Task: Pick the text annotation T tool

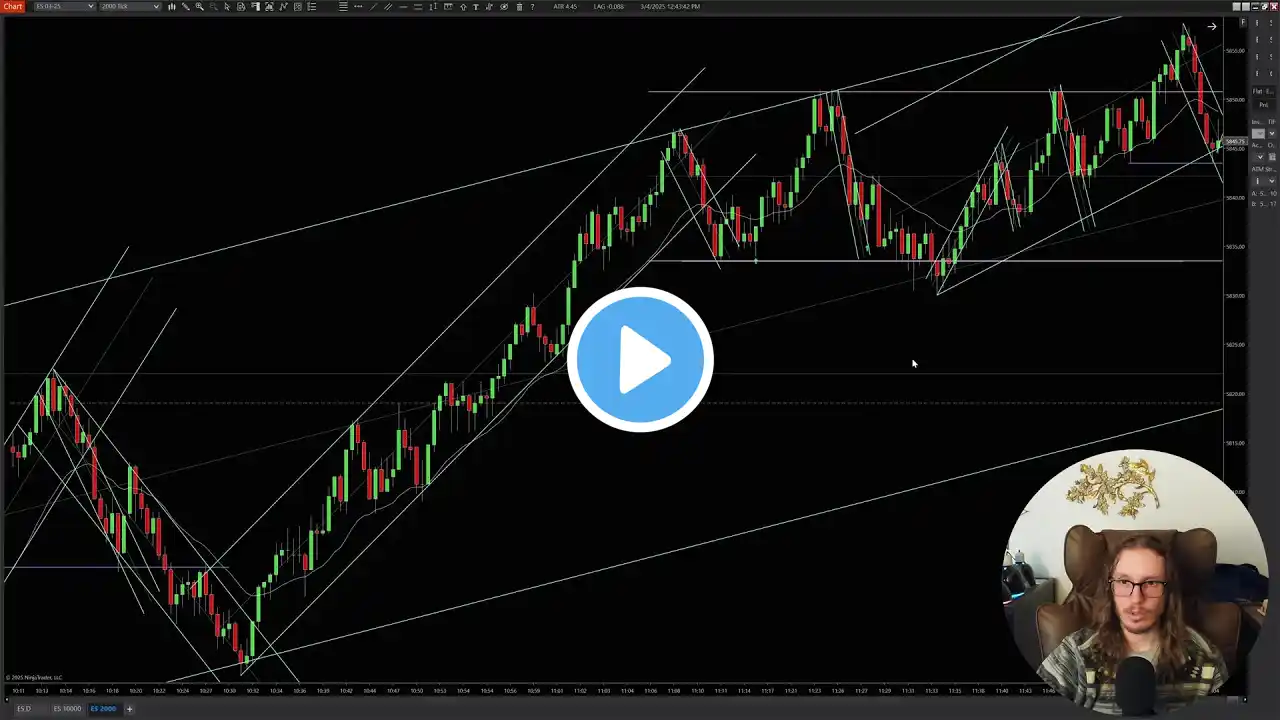Action: pyautogui.click(x=475, y=6)
